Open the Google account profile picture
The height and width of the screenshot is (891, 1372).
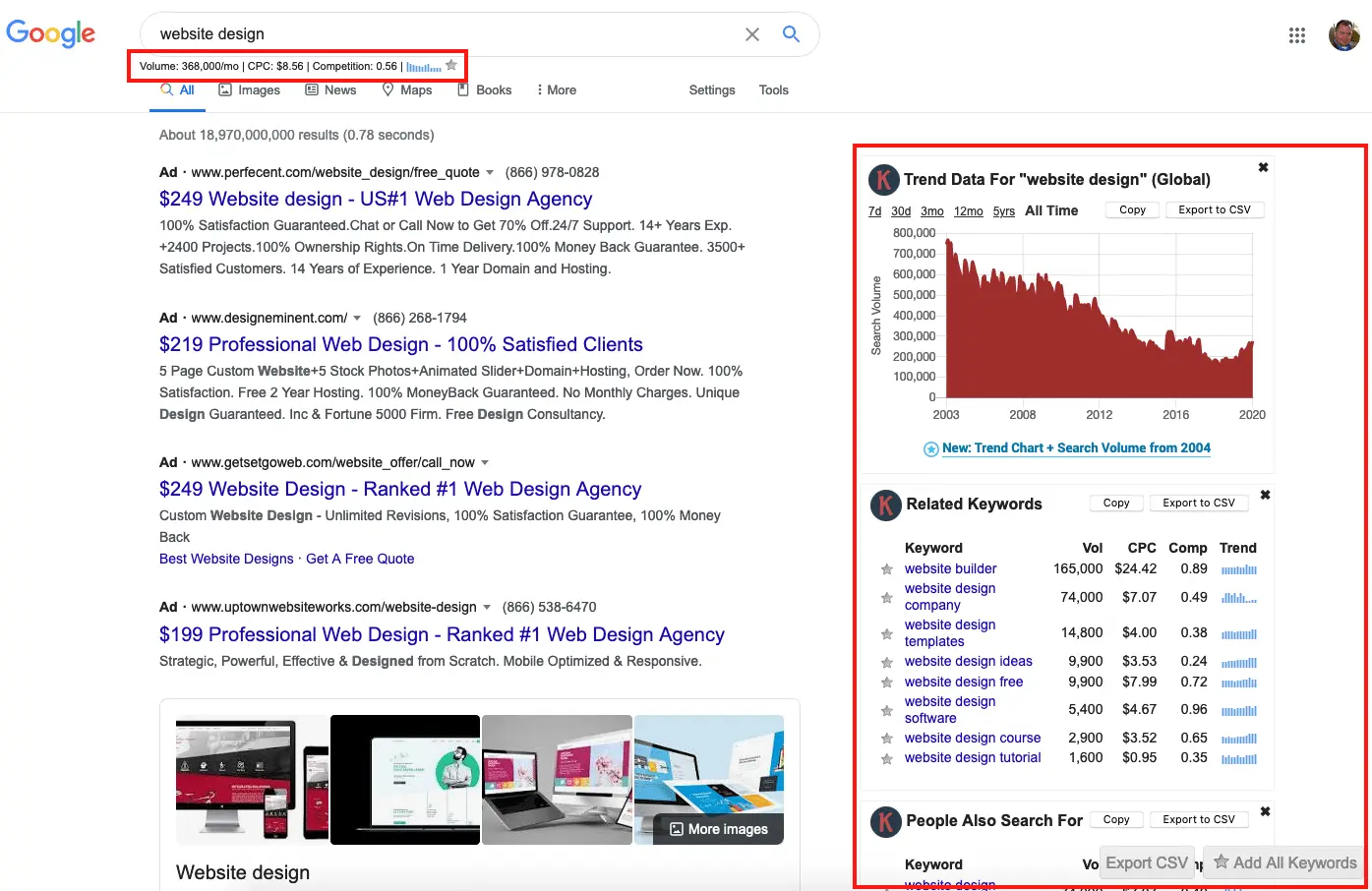tap(1343, 35)
